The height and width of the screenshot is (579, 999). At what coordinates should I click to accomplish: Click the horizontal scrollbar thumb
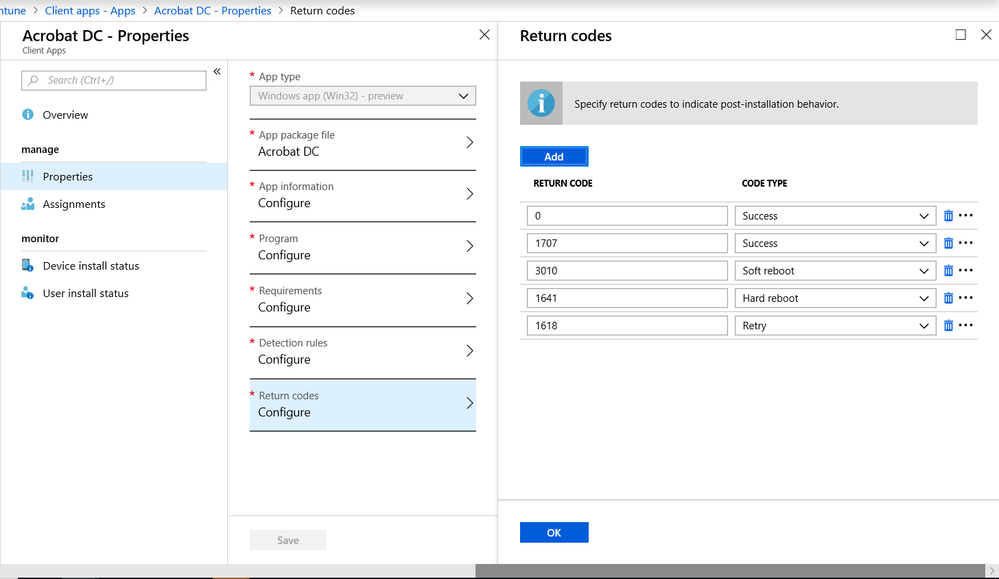pyautogui.click(x=730, y=571)
